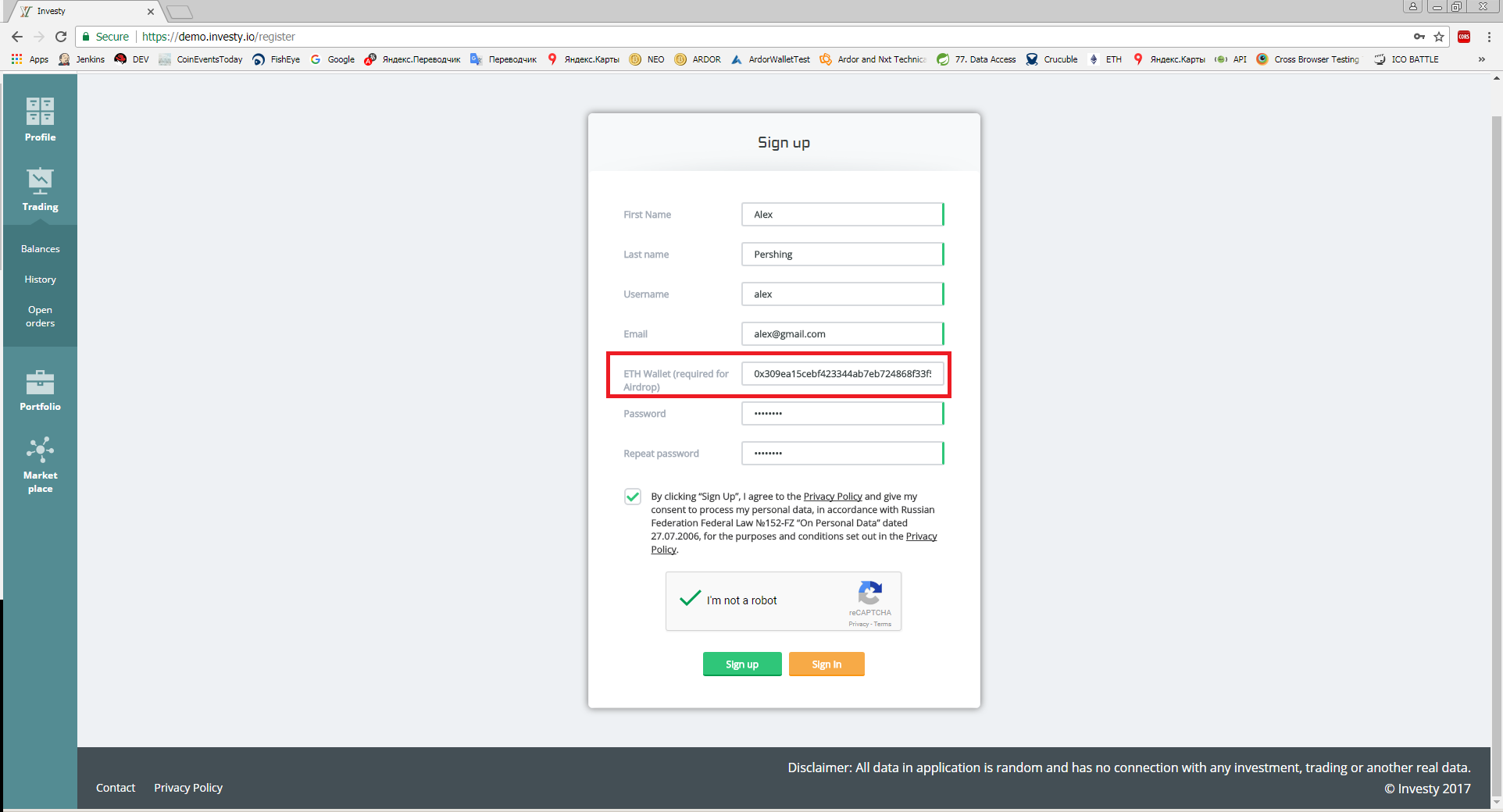Open the reCAPTCHA Privacy link
The image size is (1503, 812).
coord(859,624)
